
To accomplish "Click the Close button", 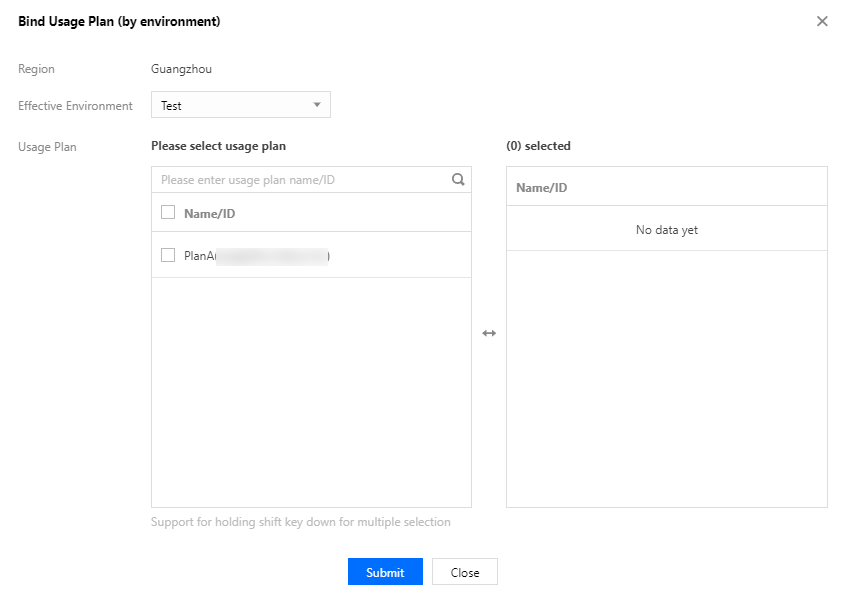I will [x=464, y=572].
